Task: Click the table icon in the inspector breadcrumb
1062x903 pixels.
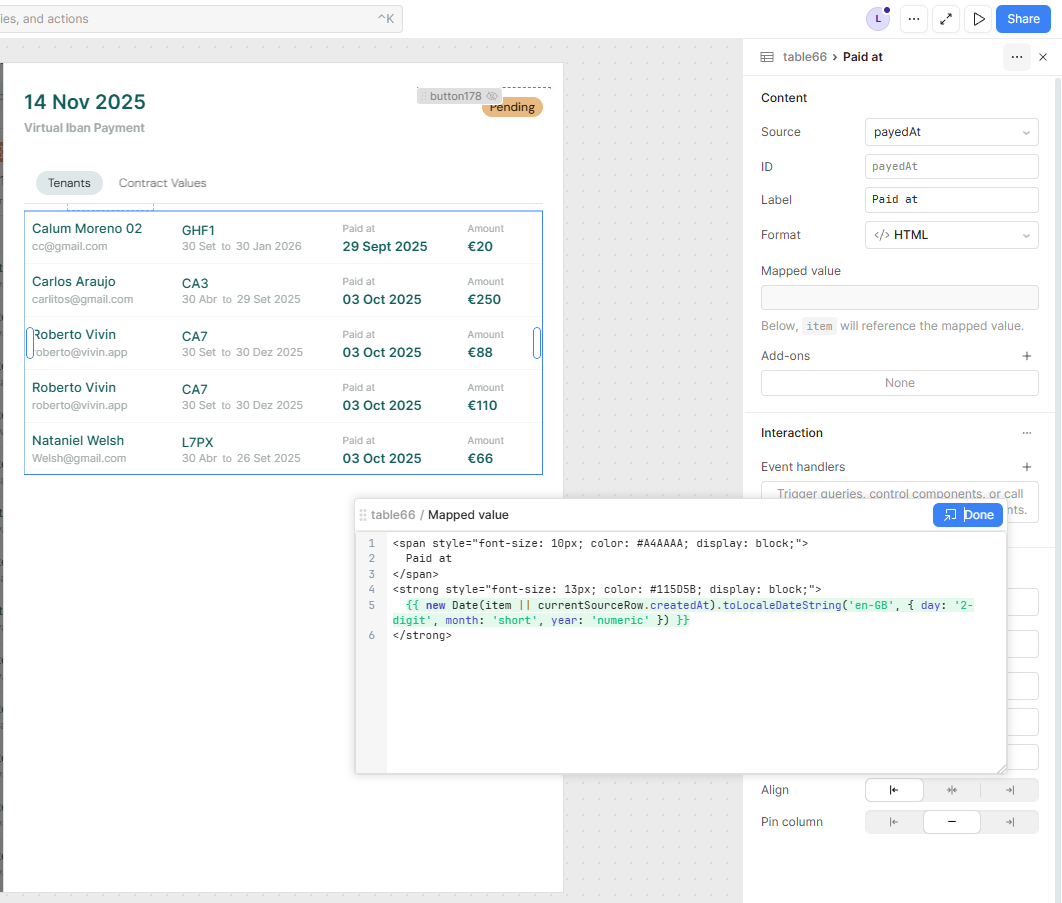Action: (766, 57)
